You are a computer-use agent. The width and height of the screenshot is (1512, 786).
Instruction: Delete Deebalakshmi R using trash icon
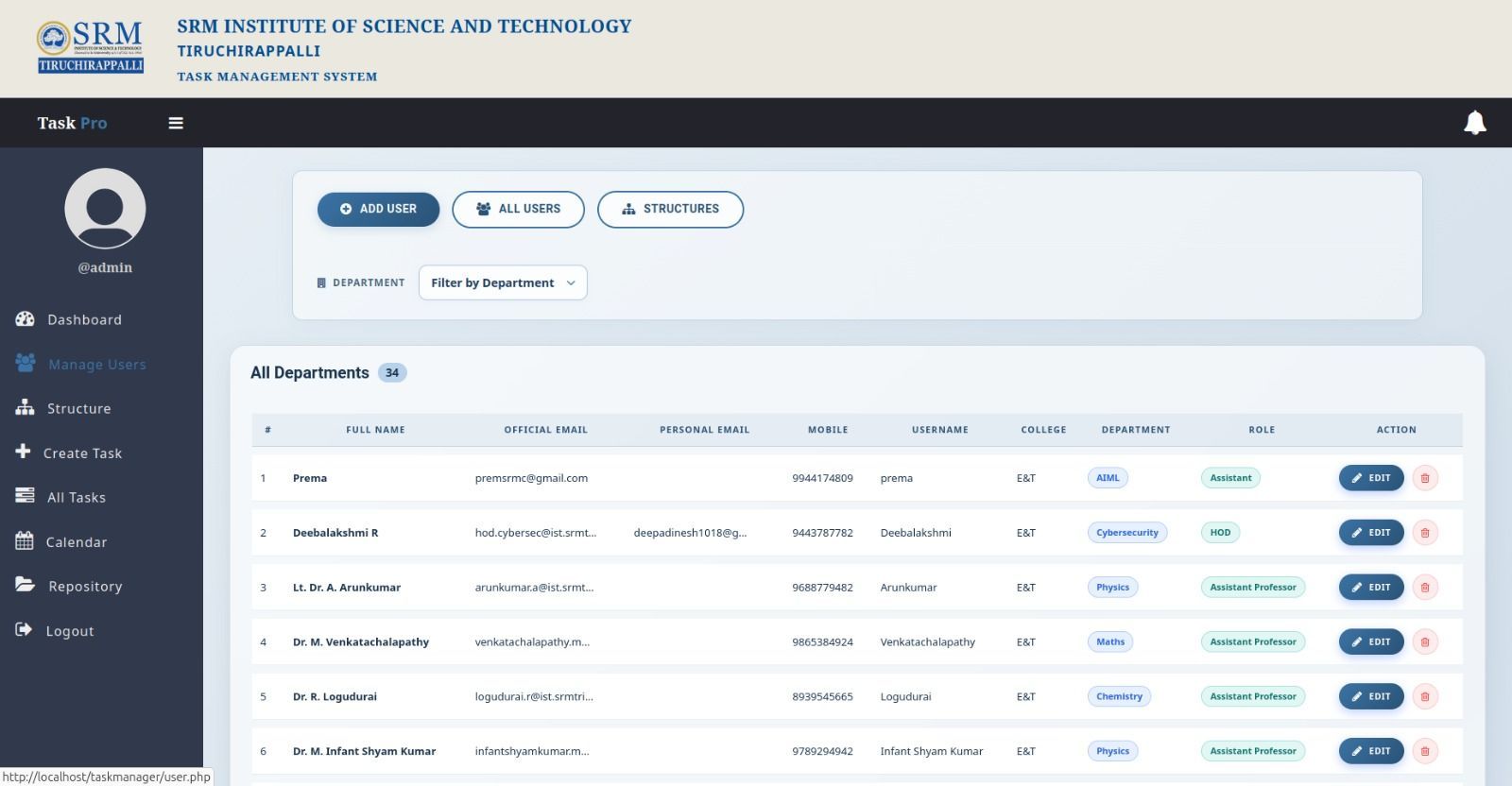[1425, 533]
